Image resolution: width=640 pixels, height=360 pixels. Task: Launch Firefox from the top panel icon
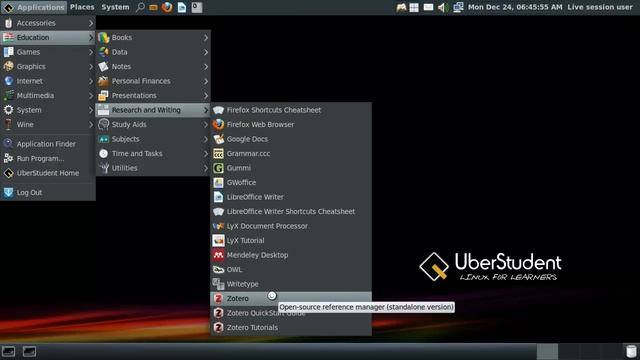pyautogui.click(x=167, y=7)
